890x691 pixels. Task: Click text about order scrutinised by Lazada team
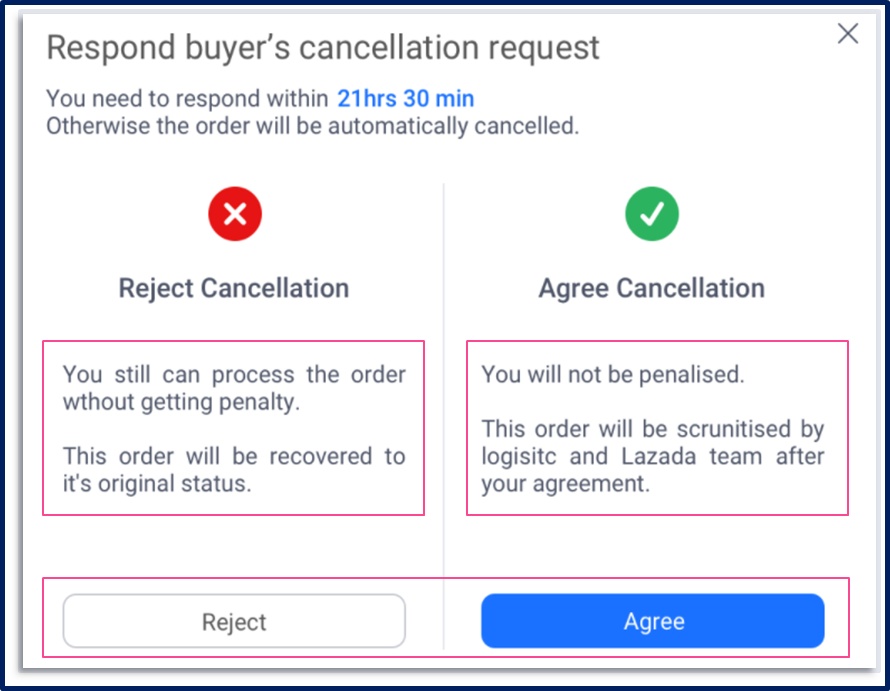coord(653,456)
